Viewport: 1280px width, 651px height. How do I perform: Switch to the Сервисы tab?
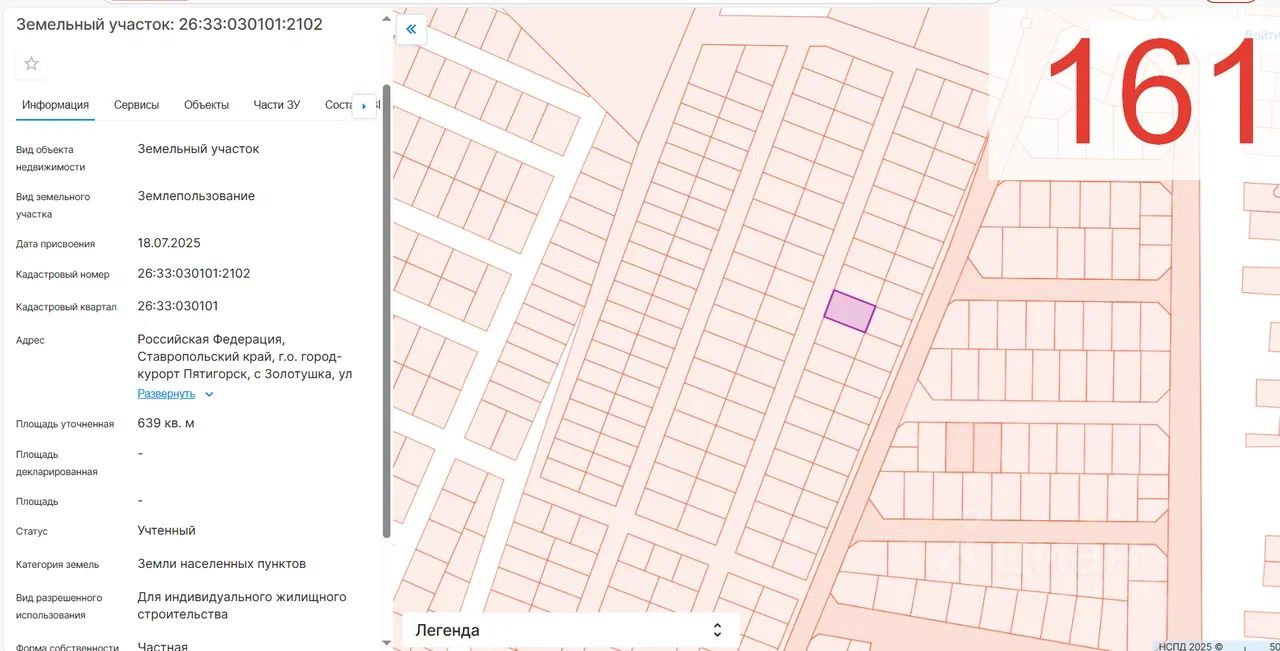click(136, 105)
